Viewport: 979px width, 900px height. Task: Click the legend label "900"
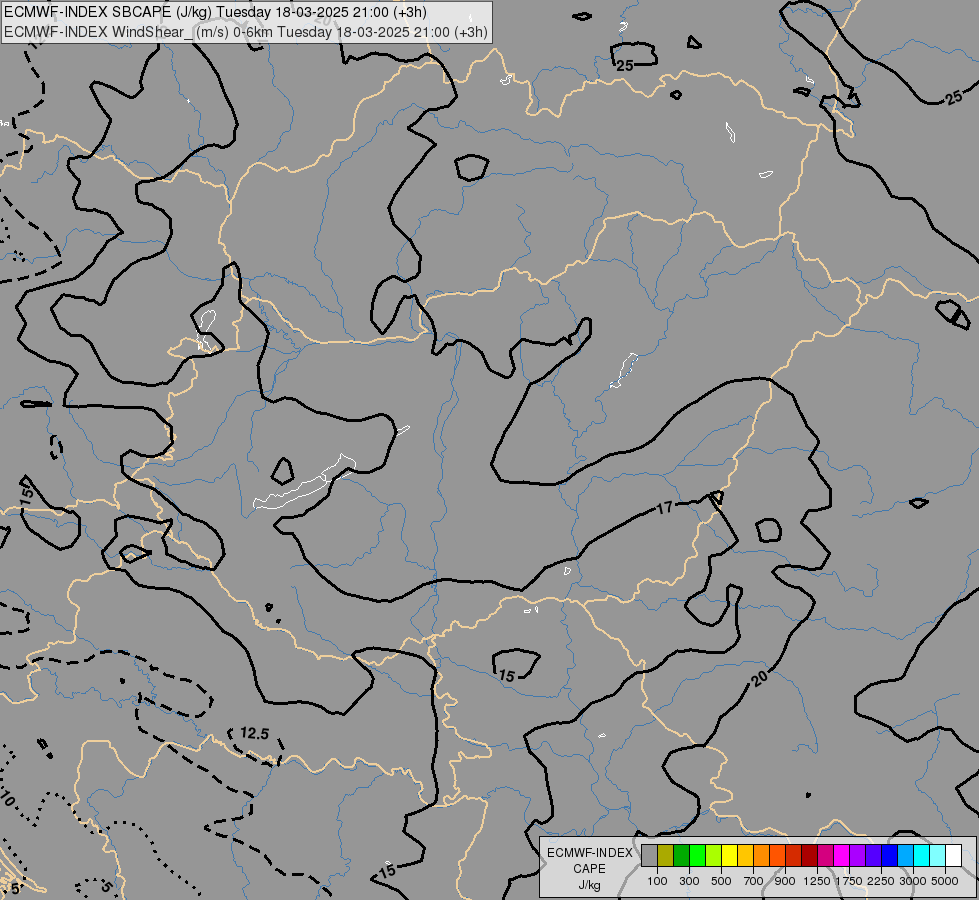[785, 881]
